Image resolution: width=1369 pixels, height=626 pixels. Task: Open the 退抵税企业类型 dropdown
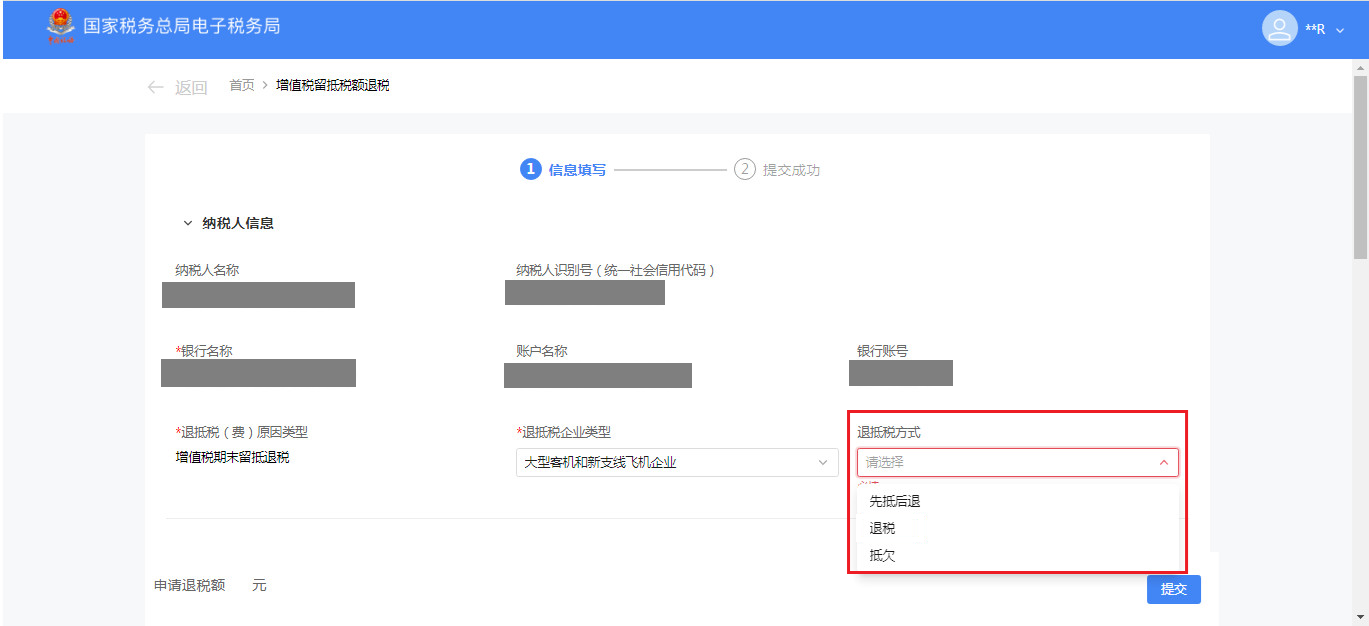[x=677, y=462]
